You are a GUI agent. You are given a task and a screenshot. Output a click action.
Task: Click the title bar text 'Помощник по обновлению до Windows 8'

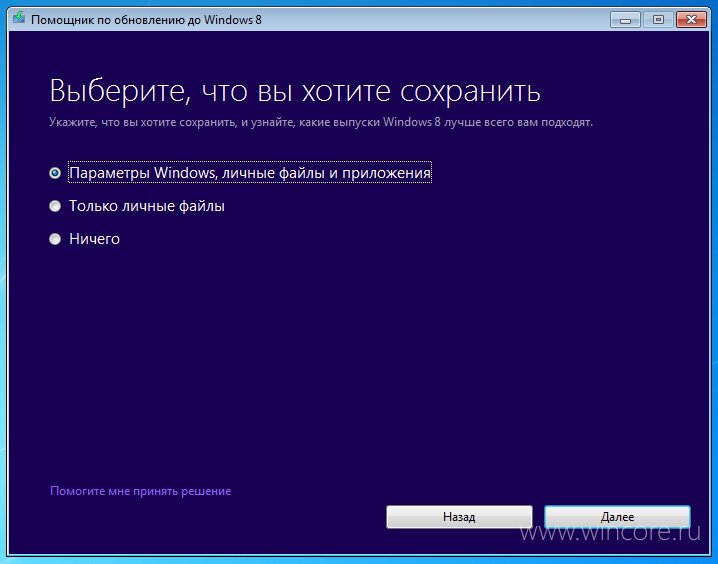coord(147,20)
